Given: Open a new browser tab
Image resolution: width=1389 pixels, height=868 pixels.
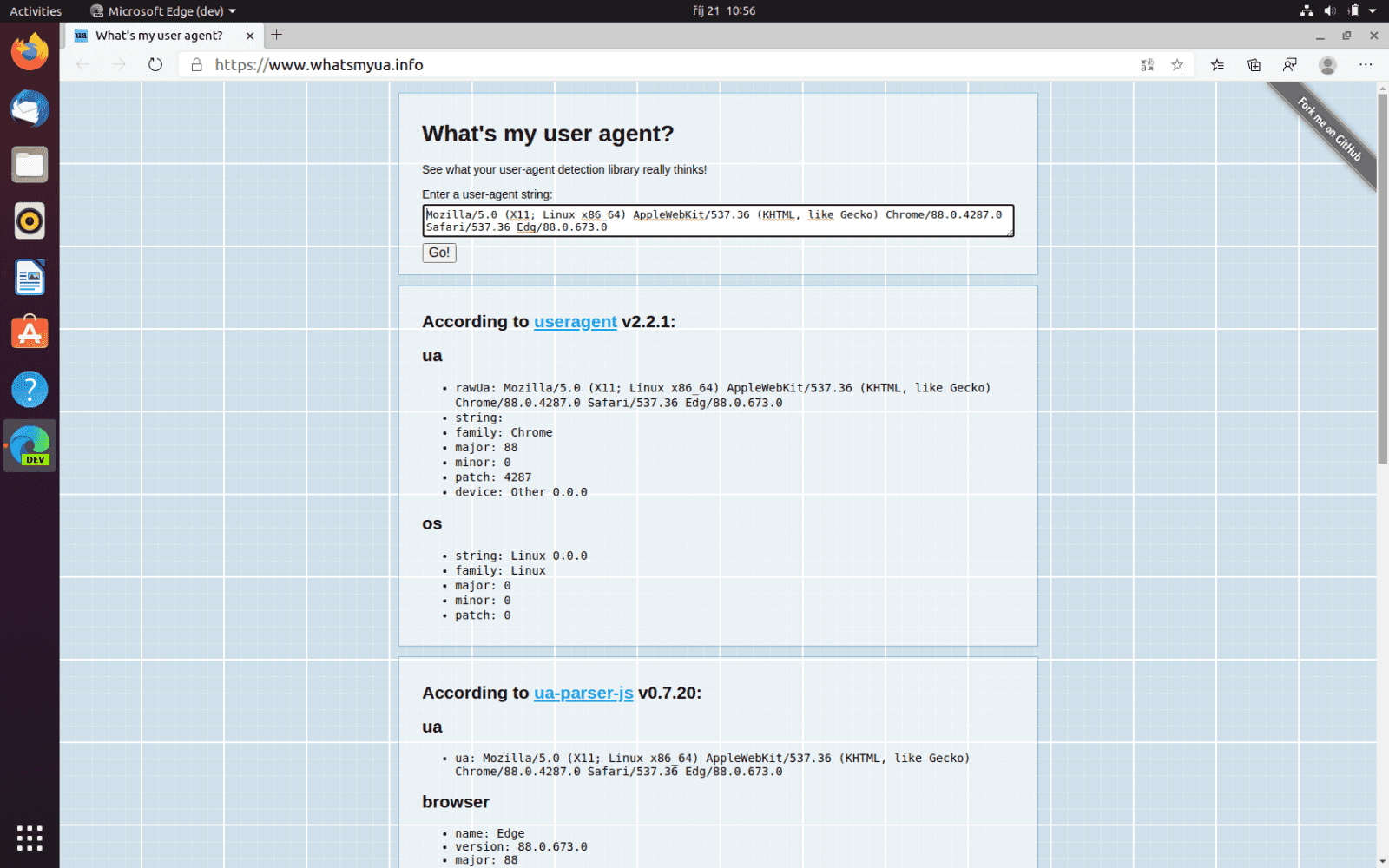Looking at the screenshot, I should [277, 35].
